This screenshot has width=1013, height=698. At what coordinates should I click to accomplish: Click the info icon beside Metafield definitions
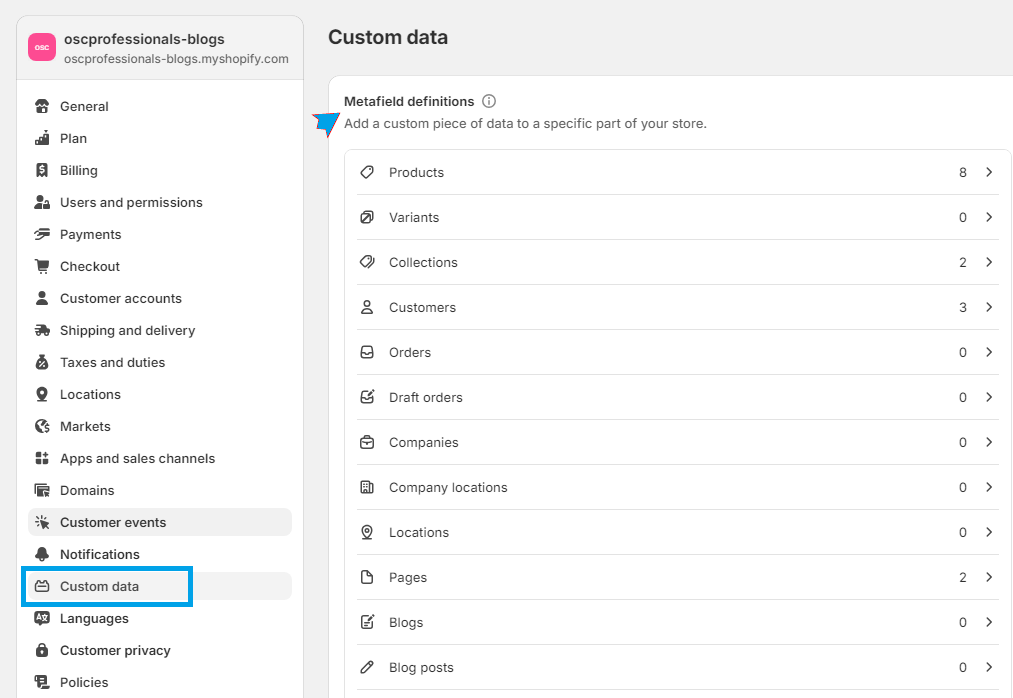coord(489,101)
